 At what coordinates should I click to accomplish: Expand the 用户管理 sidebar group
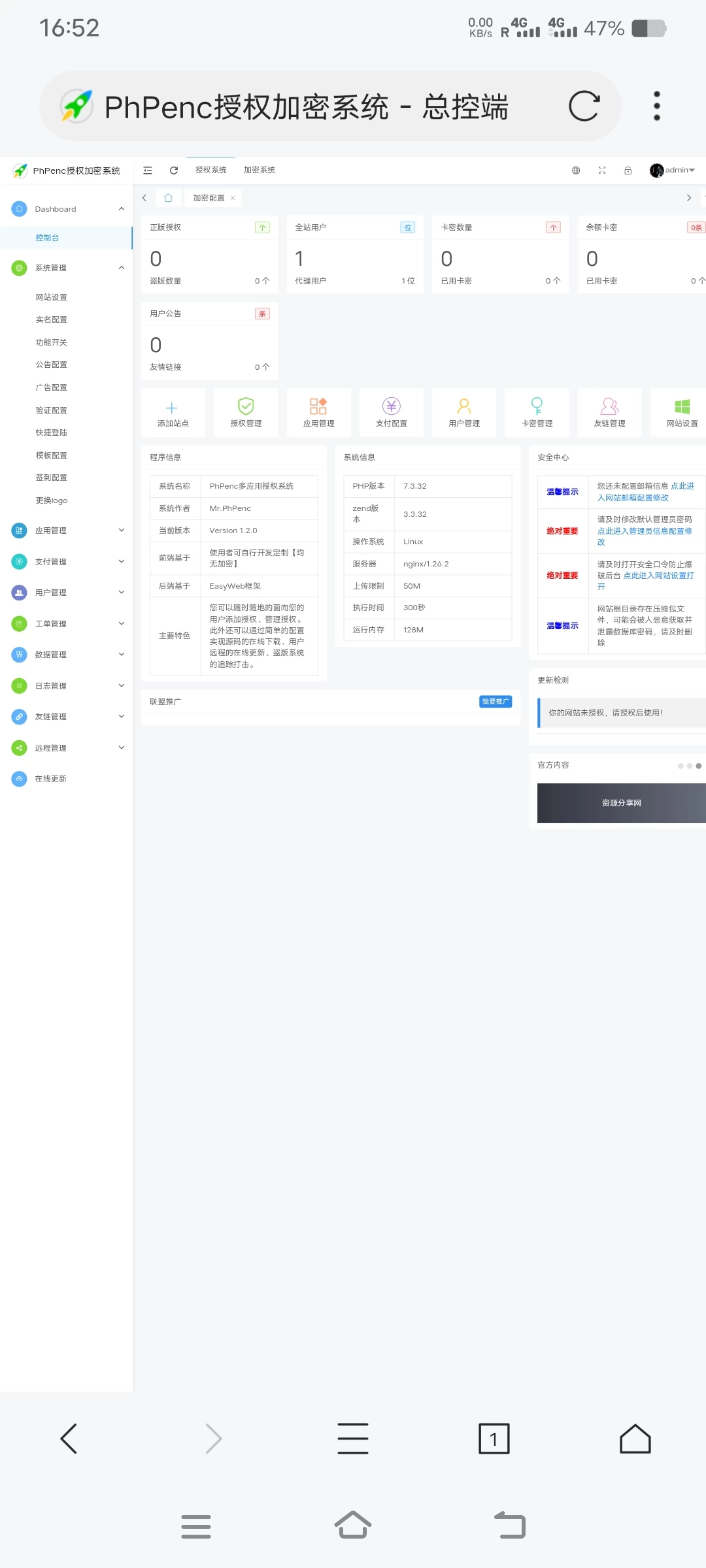(122, 593)
